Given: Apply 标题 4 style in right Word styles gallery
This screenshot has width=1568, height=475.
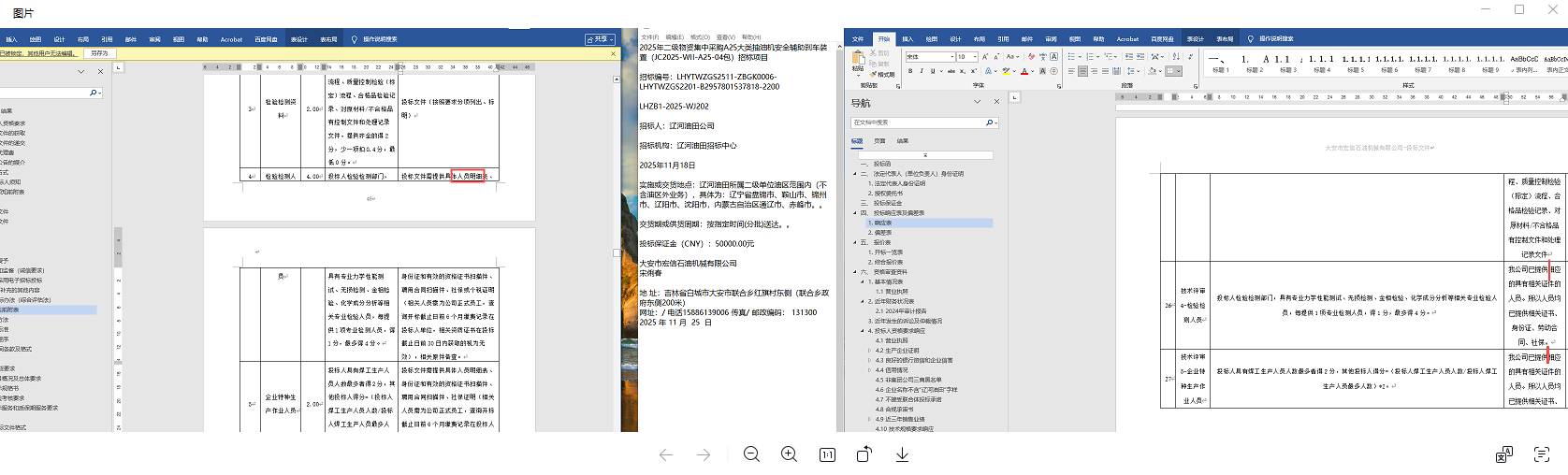Looking at the screenshot, I should point(1322,63).
